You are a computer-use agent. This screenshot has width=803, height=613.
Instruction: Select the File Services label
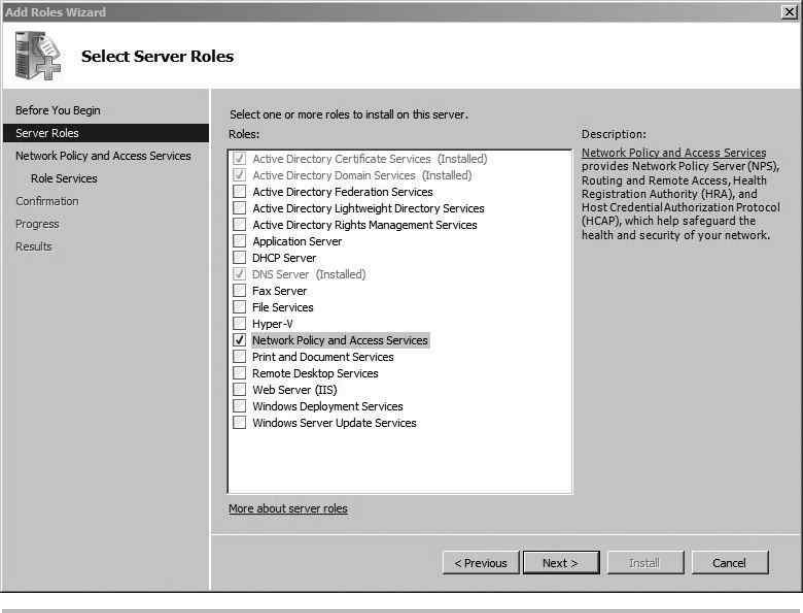(x=283, y=307)
